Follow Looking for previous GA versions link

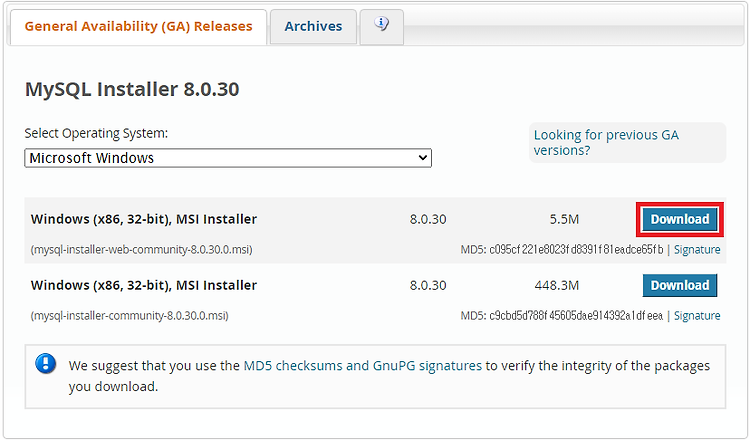pyautogui.click(x=606, y=143)
